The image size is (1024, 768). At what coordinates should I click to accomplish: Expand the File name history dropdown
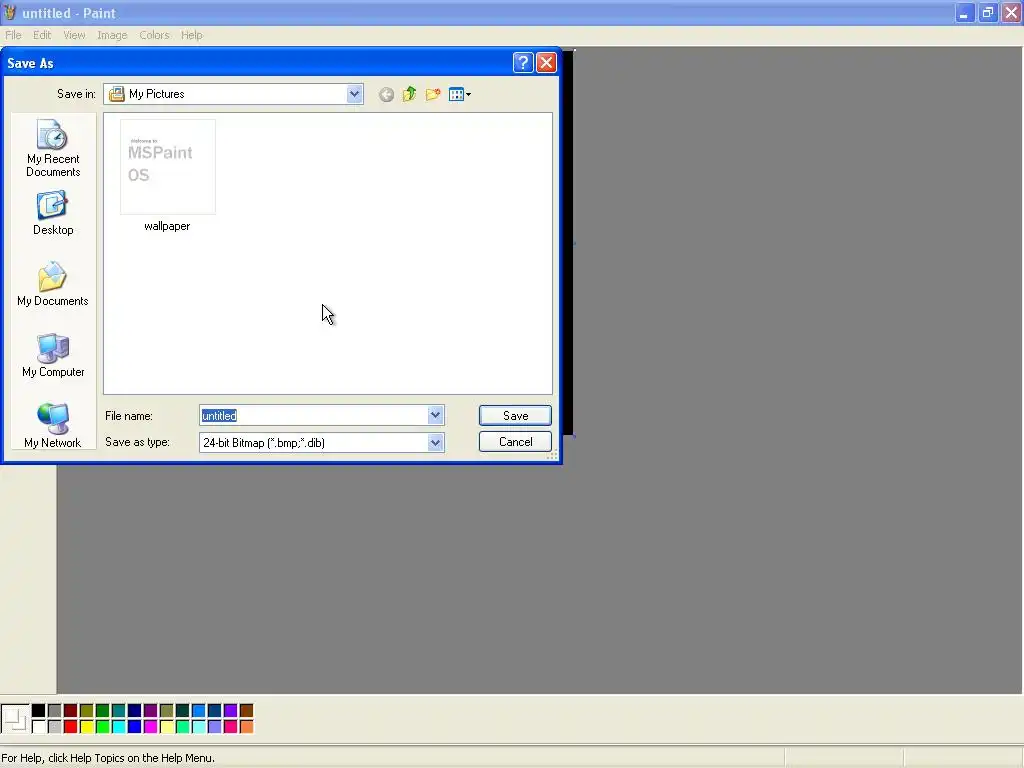[x=436, y=415]
